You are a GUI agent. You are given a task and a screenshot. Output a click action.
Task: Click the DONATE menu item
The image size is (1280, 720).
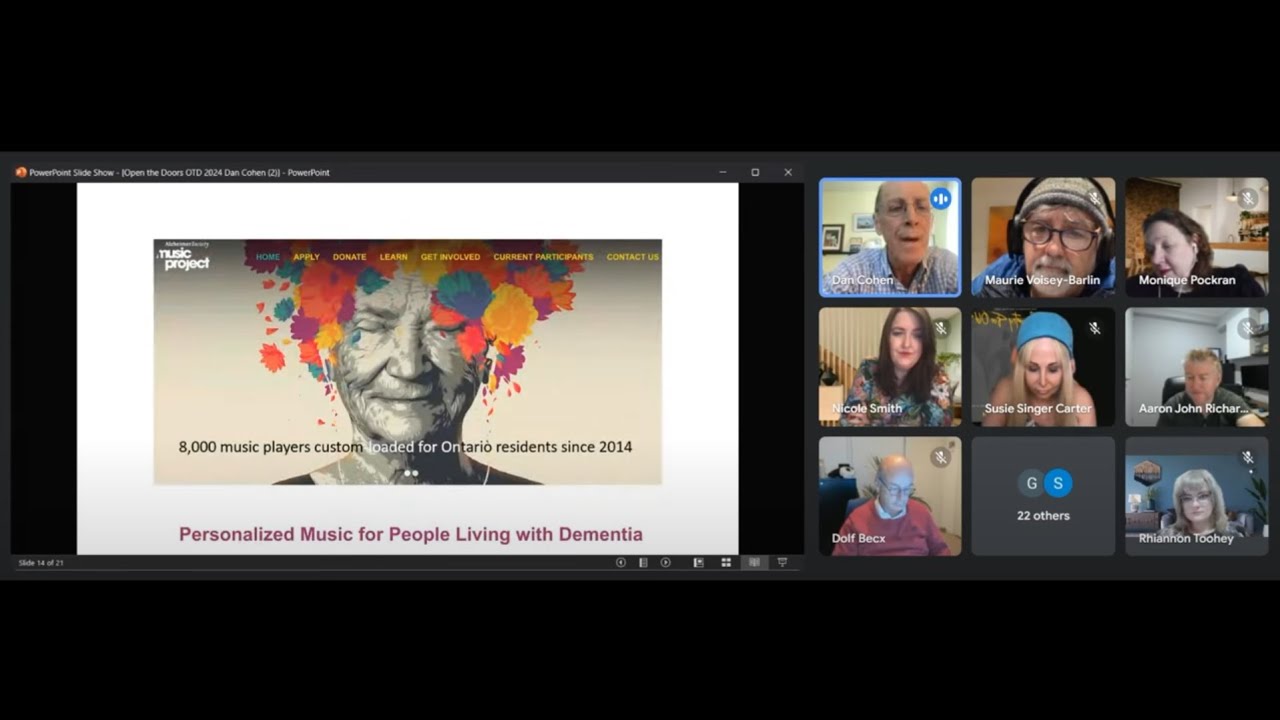point(349,257)
